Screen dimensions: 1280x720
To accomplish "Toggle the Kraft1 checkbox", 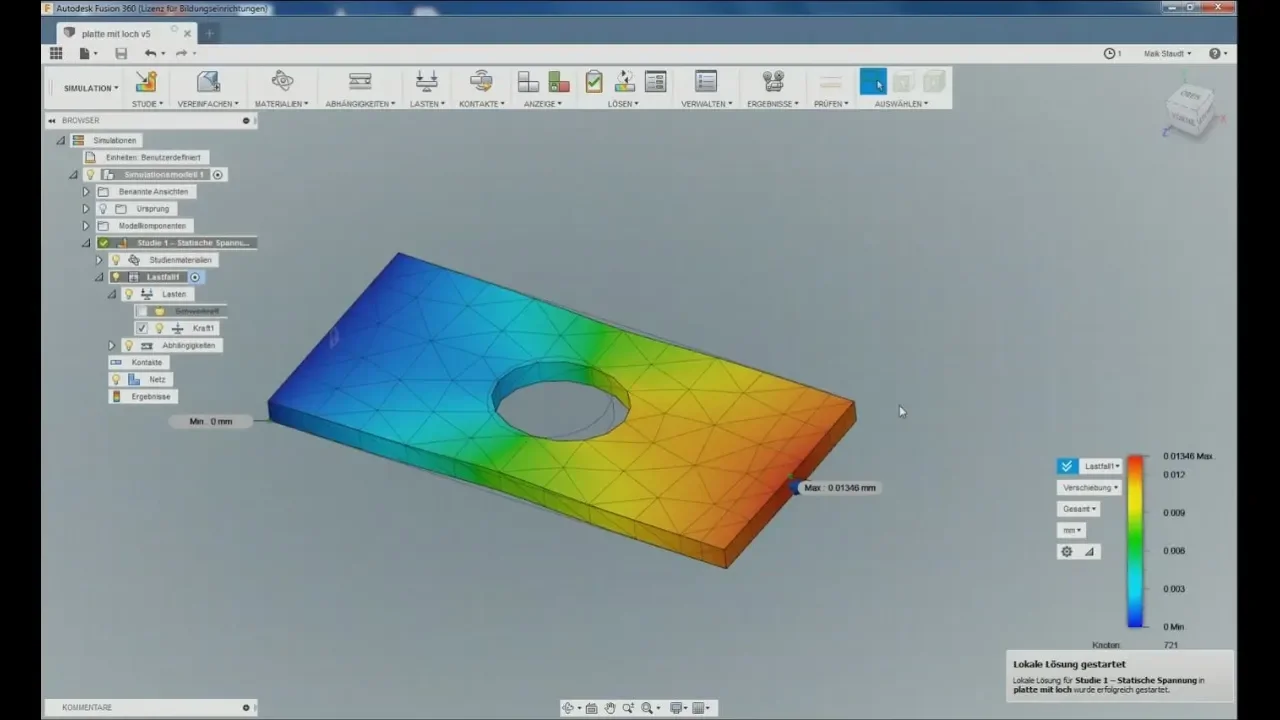I will point(142,328).
